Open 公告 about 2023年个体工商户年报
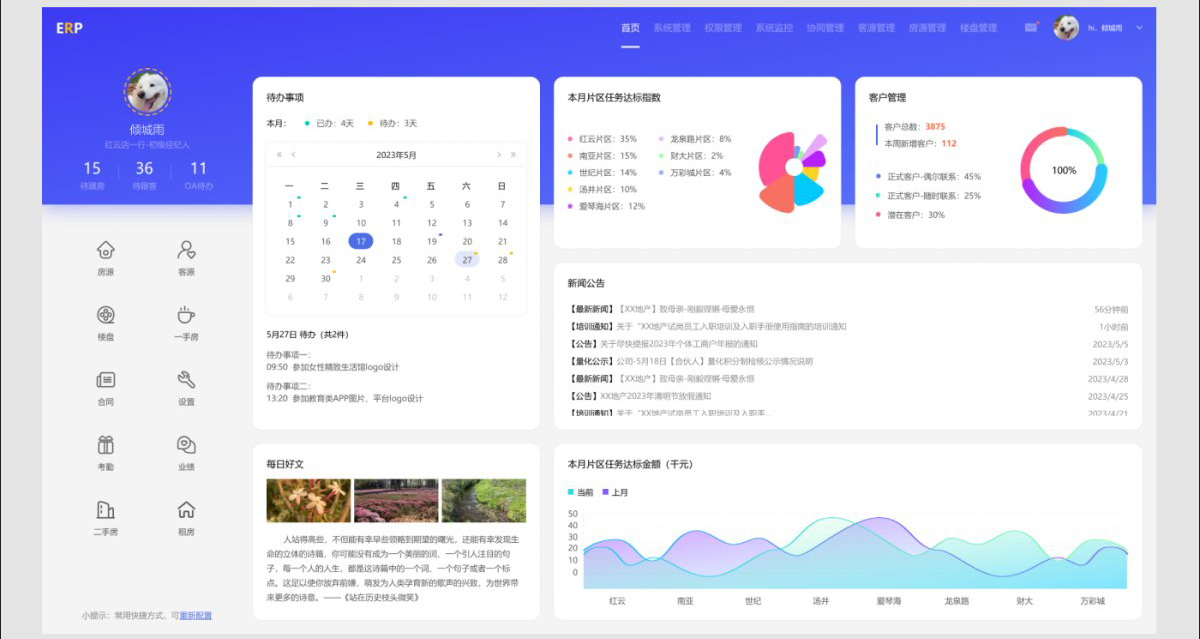This screenshot has height=639, width=1200. coord(848,344)
